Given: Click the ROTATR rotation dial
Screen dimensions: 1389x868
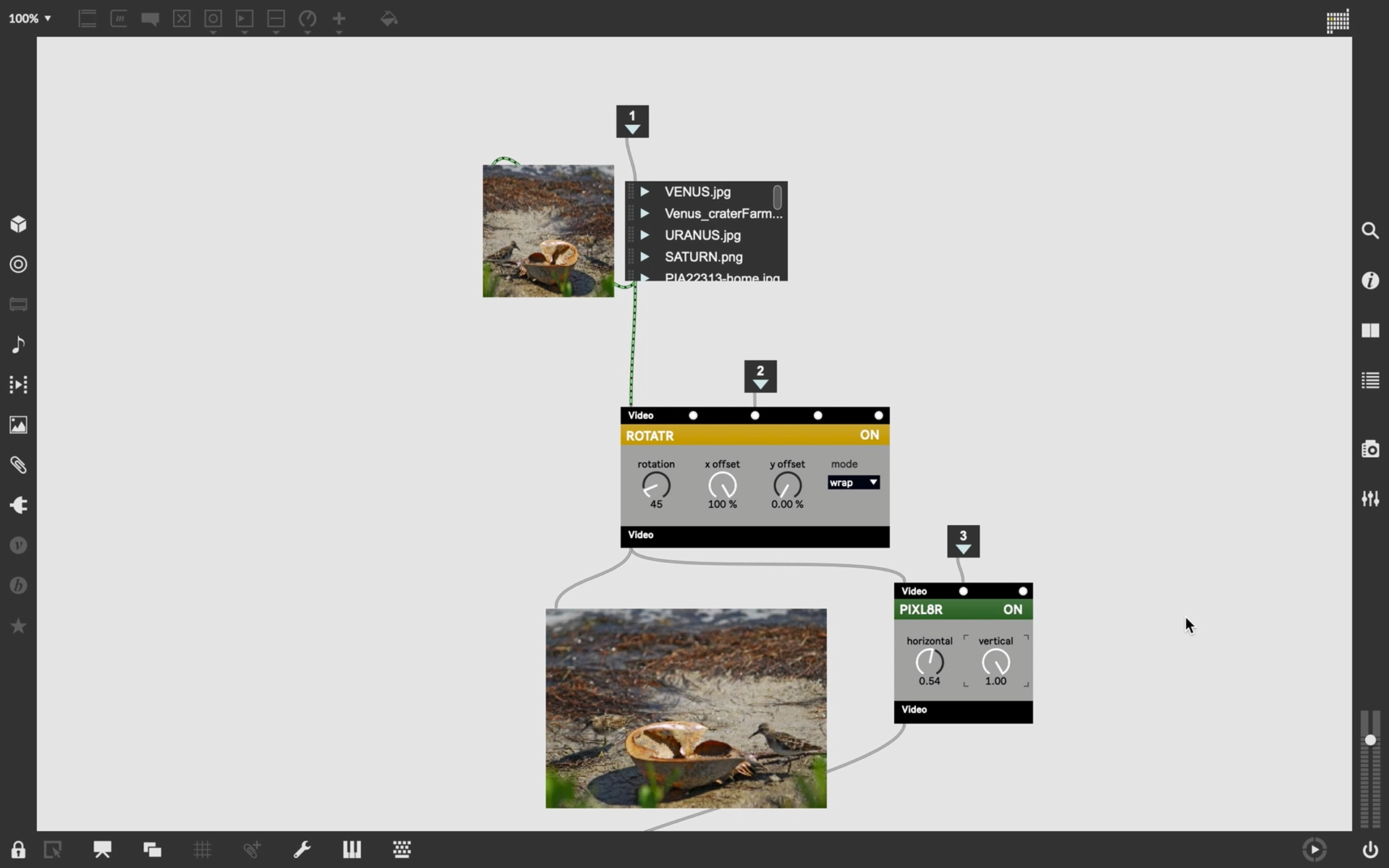Looking at the screenshot, I should [656, 485].
